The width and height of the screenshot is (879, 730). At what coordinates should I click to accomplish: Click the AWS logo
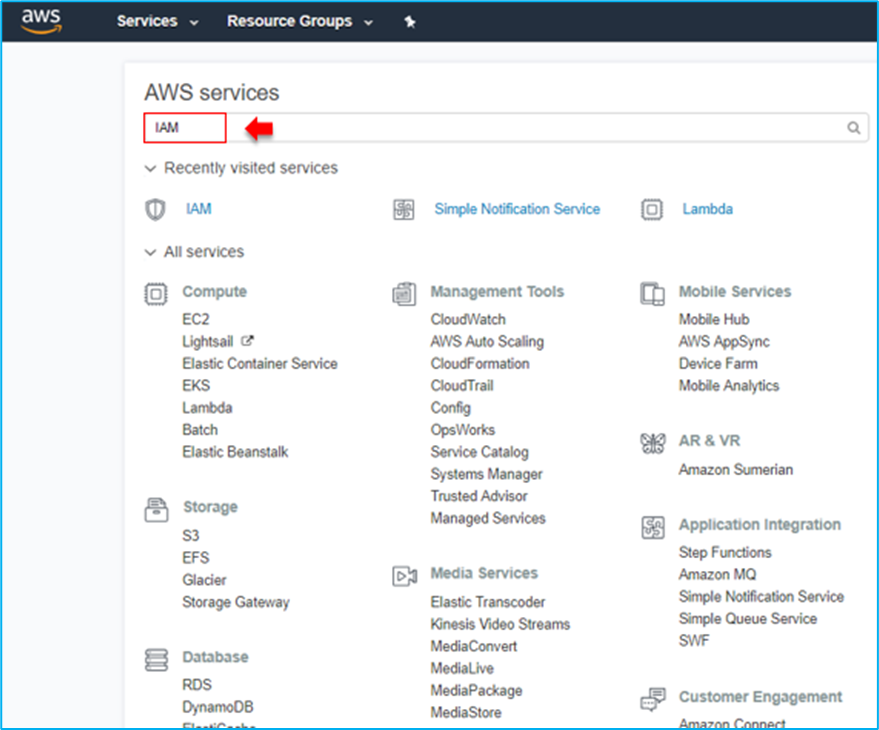click(41, 21)
